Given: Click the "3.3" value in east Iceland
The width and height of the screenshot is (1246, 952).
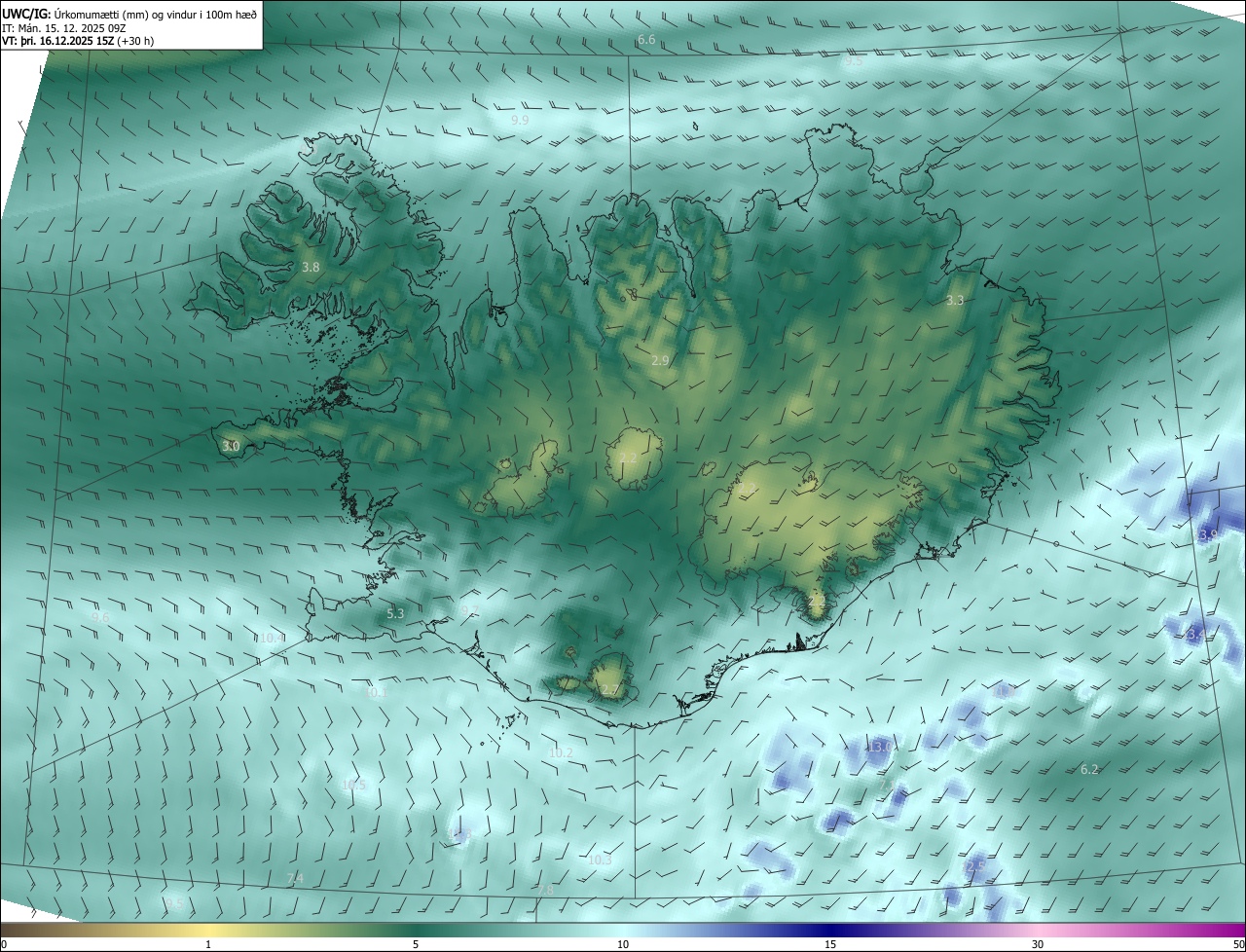Looking at the screenshot, I should point(955,301).
